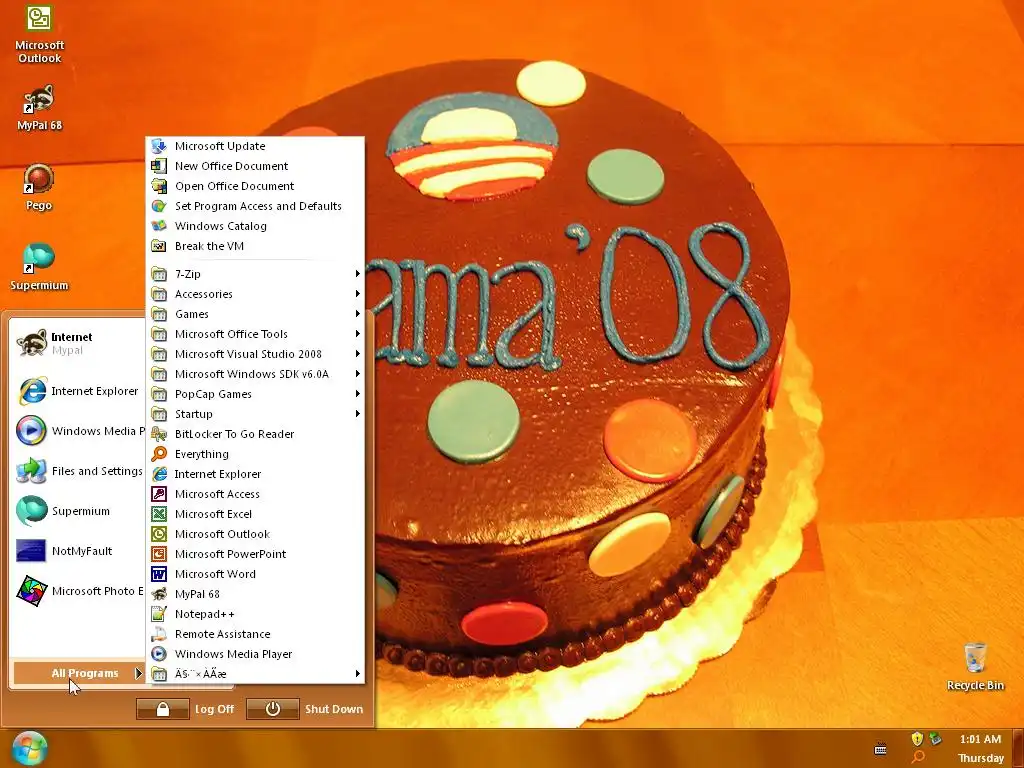The width and height of the screenshot is (1024, 768).
Task: Click the Microsoft PowerPoint icon
Action: coord(159,554)
